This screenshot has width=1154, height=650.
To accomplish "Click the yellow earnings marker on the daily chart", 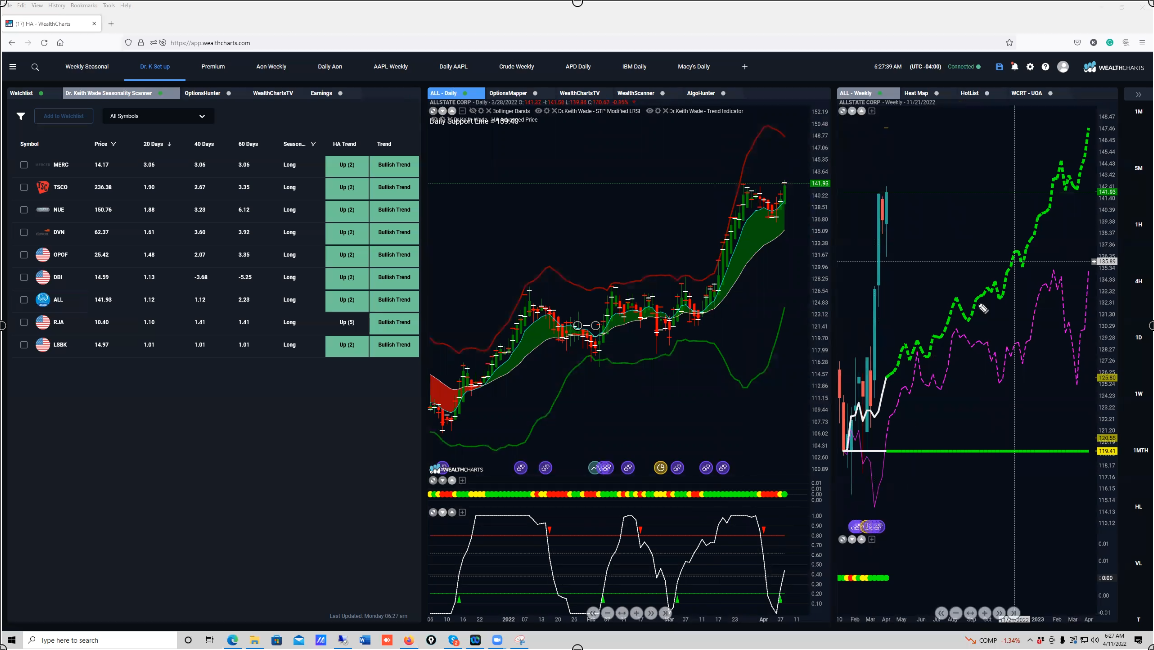I will 660,467.
